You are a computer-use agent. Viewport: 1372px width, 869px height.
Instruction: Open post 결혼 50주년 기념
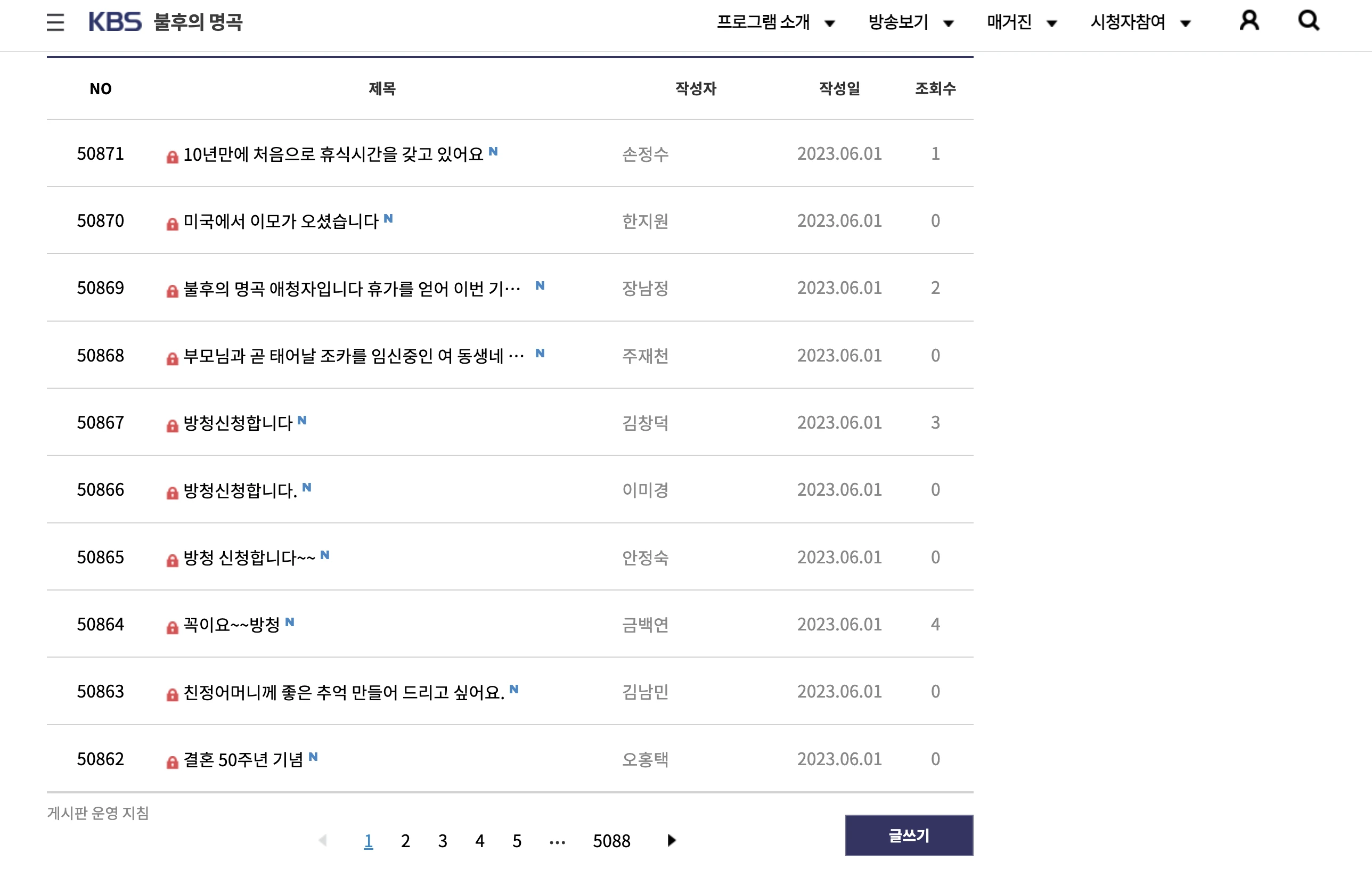click(x=243, y=759)
